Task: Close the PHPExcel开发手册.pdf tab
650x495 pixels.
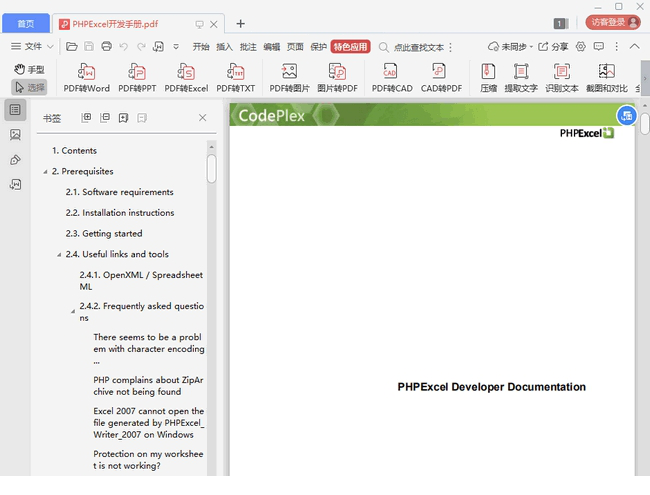Action: [214, 24]
